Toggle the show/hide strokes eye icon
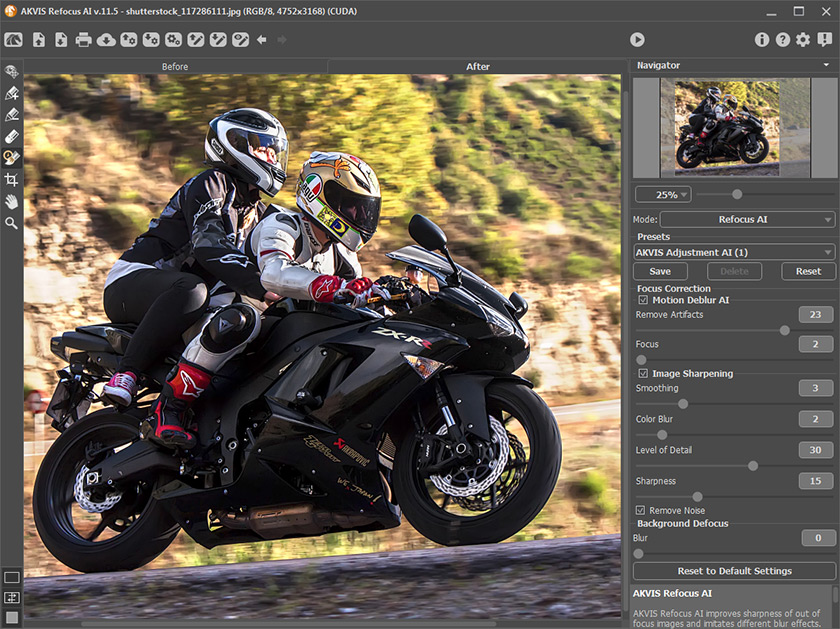Screen dimensions: 840x629 pyautogui.click(x=241, y=40)
